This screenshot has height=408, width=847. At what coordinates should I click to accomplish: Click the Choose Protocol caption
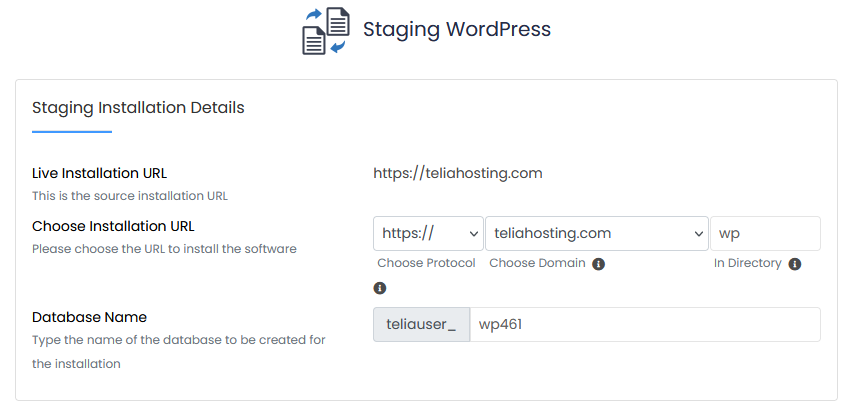pos(426,263)
